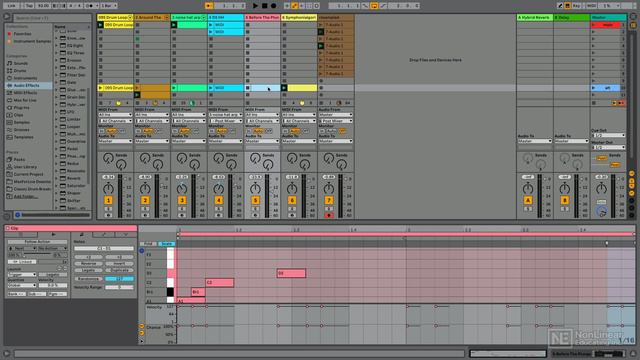Toggle the return A activator button
Viewport: 640px width, 360px height.
[x=528, y=200]
